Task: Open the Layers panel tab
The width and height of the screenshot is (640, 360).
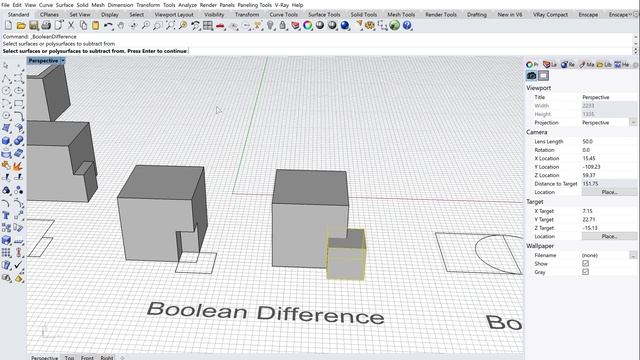Action: click(x=550, y=64)
